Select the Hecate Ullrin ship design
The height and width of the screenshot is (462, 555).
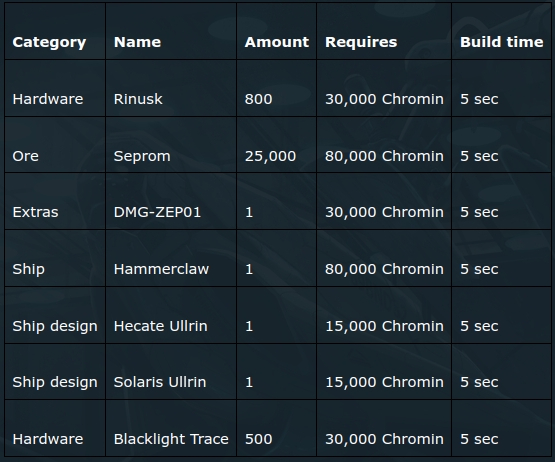click(x=160, y=326)
